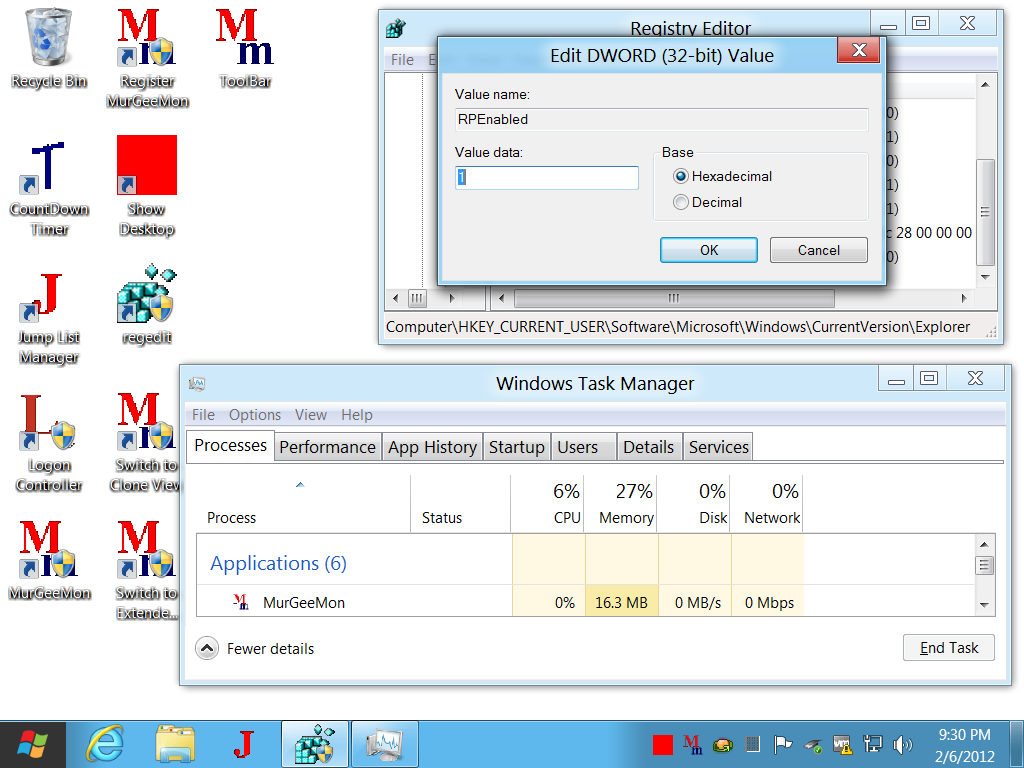Select the Switch to Clone View shortcut
The width and height of the screenshot is (1024, 768).
pyautogui.click(x=145, y=443)
